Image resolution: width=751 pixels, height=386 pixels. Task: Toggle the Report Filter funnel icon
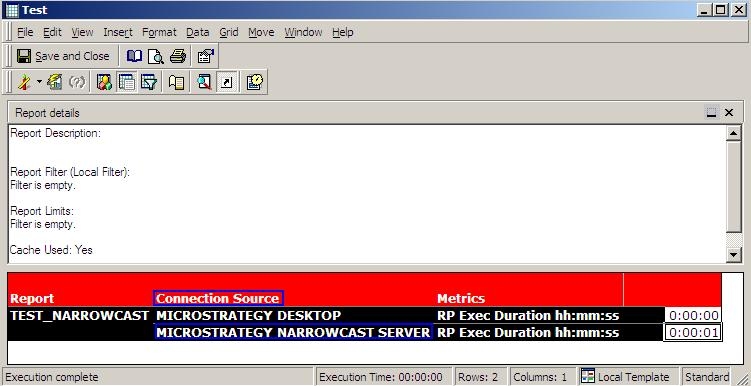(x=149, y=82)
